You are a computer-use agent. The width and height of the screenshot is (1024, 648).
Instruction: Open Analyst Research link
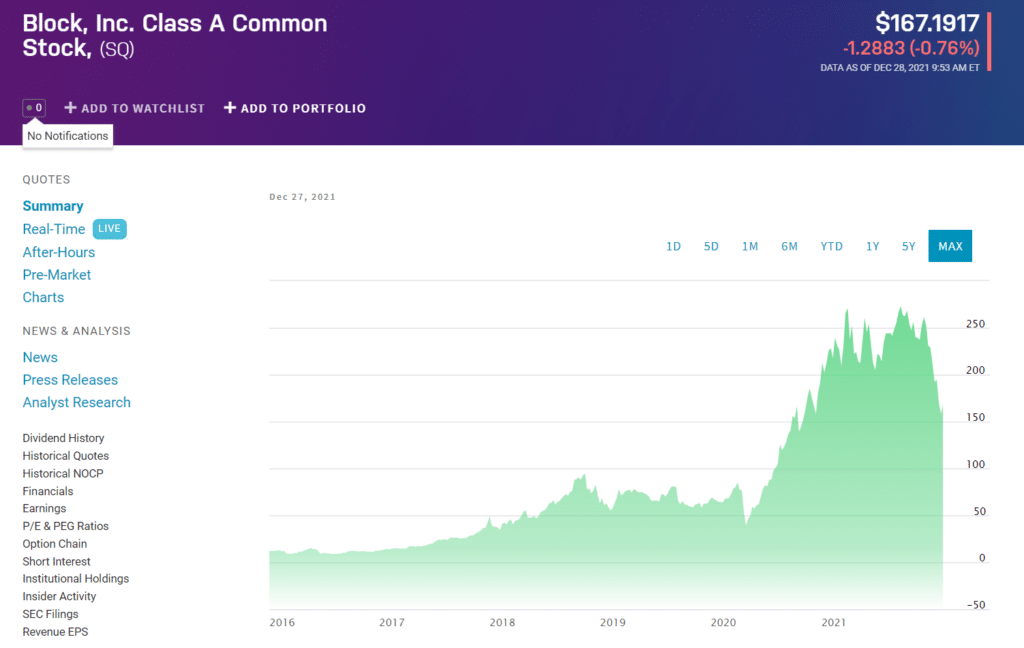pyautogui.click(x=76, y=402)
